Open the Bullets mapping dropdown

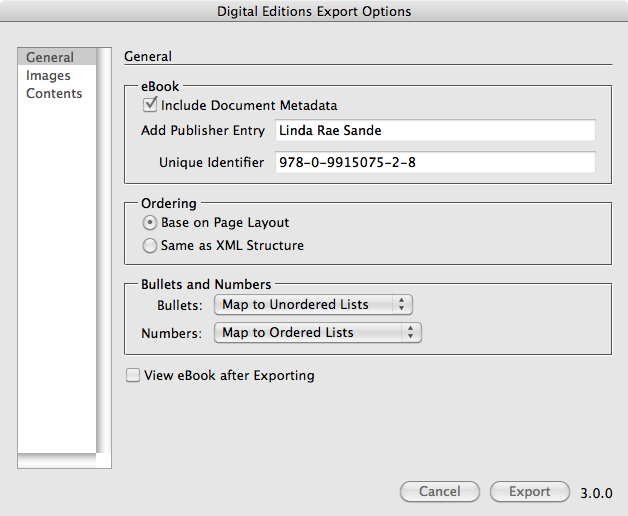(x=313, y=305)
